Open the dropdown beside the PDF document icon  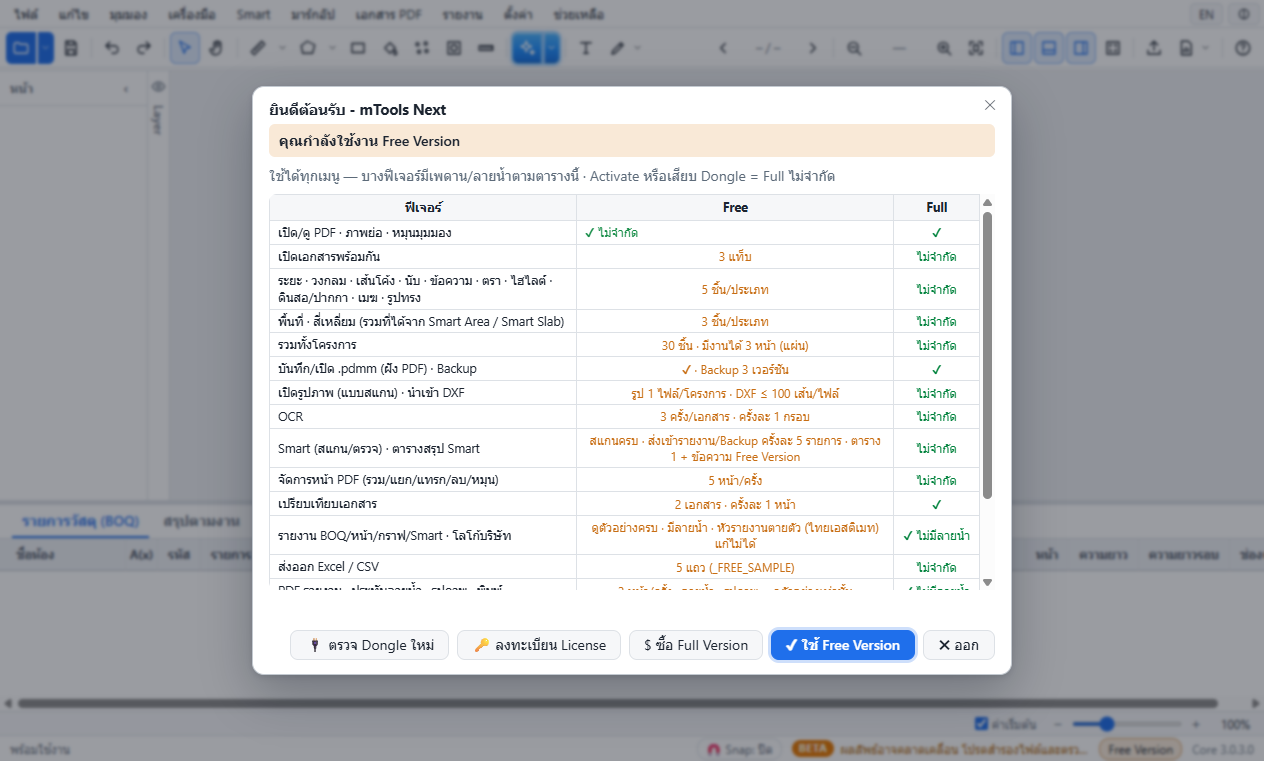(1206, 48)
